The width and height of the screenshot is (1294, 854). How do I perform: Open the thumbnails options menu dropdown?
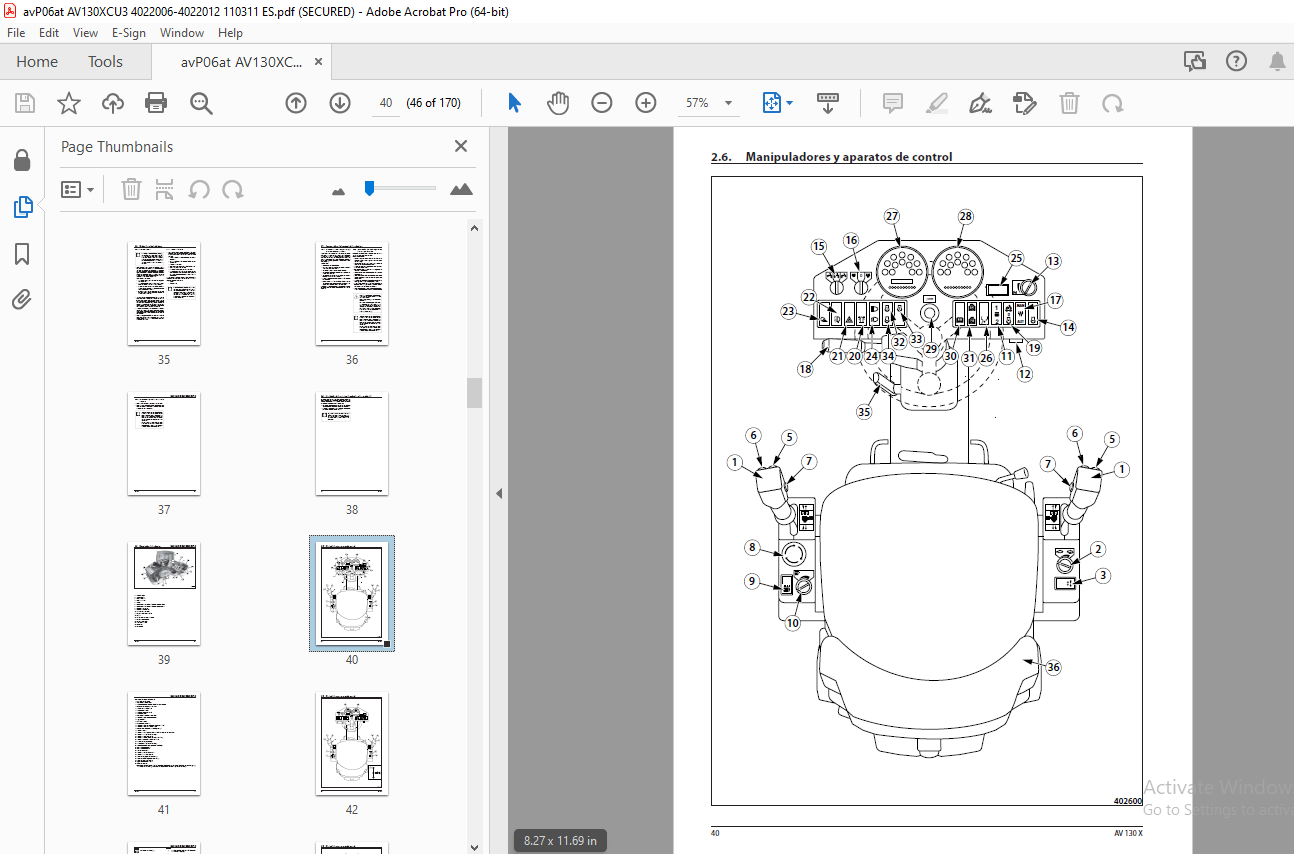78,189
